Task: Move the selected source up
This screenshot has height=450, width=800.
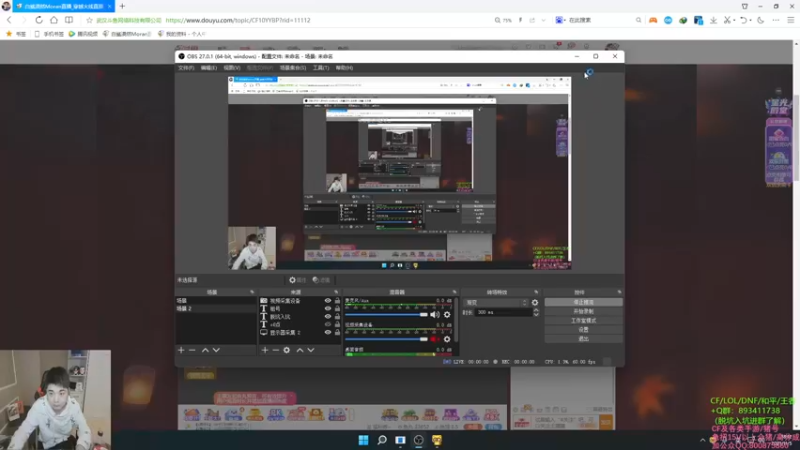Action: click(300, 350)
